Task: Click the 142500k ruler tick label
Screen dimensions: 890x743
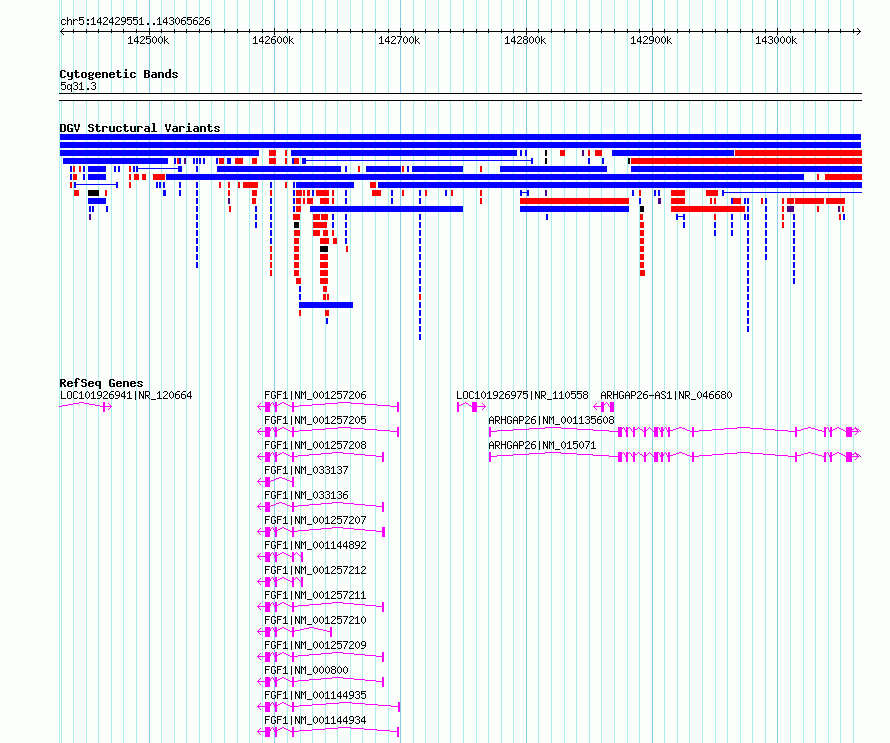Action: (148, 40)
